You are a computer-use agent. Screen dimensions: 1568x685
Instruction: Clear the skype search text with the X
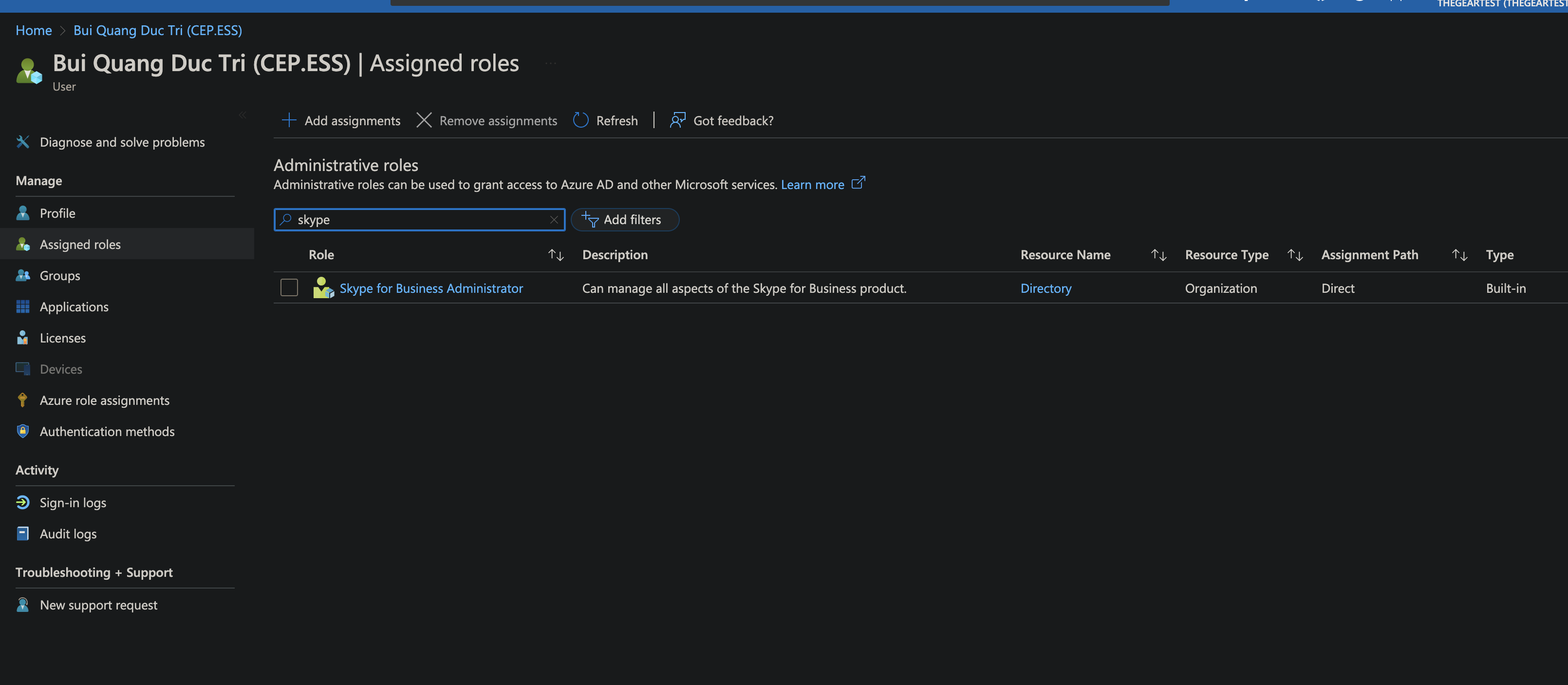pos(553,219)
